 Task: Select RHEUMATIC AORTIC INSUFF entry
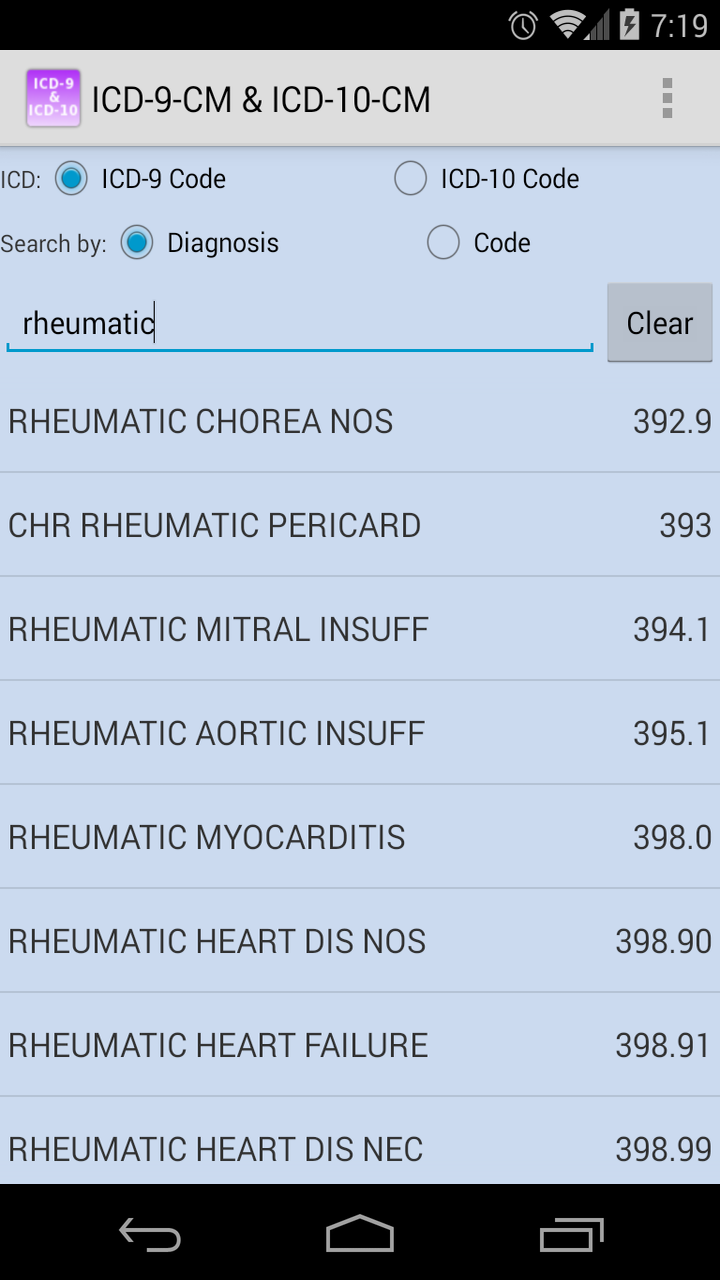click(x=360, y=733)
